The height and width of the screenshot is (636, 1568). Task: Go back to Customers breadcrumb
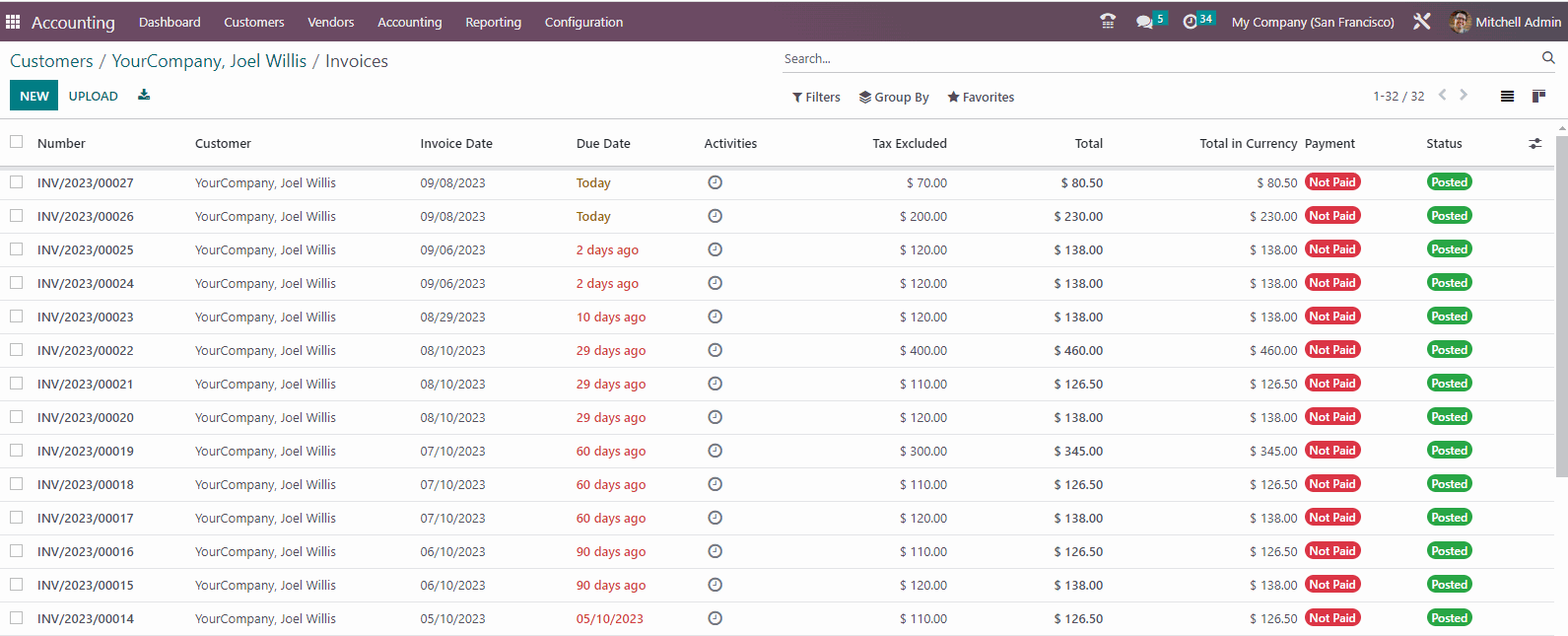pyautogui.click(x=51, y=61)
